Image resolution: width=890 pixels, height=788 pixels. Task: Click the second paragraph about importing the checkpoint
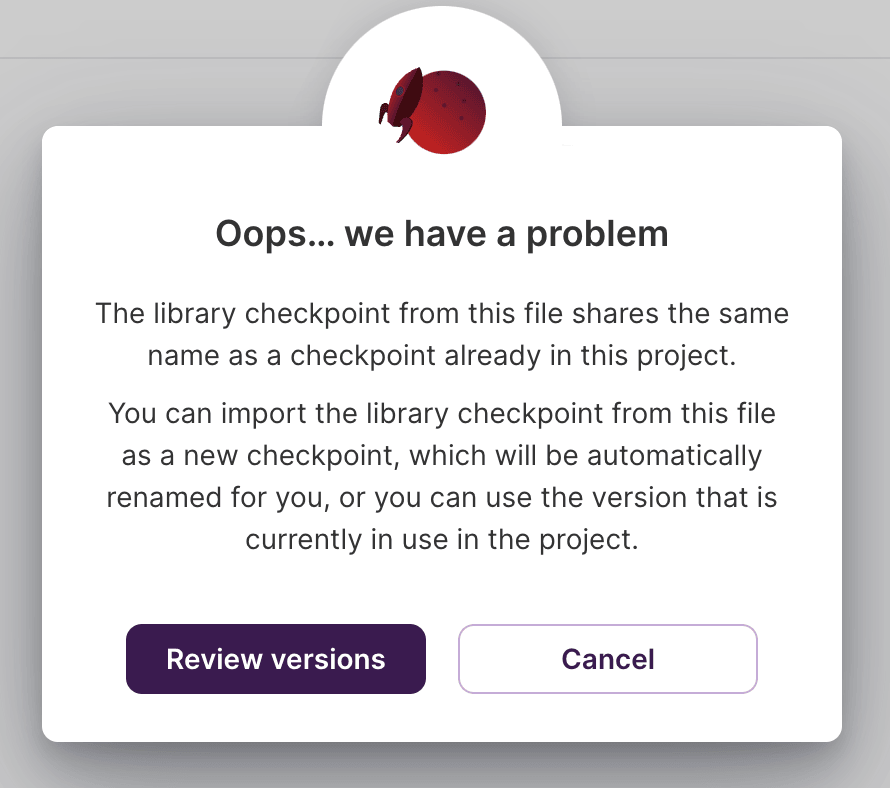tap(442, 476)
